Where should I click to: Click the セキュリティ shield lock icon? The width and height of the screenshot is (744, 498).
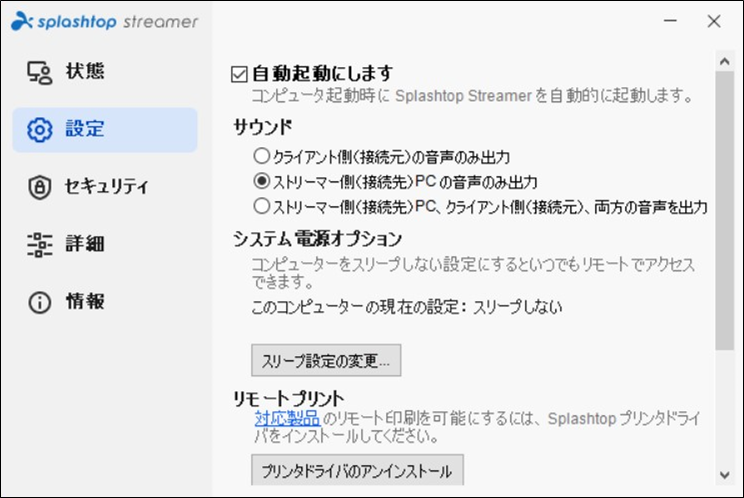[39, 187]
